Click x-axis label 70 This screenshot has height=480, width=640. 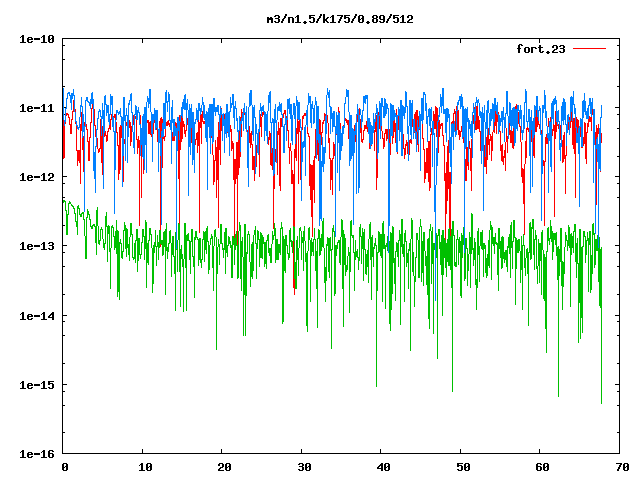(622, 467)
